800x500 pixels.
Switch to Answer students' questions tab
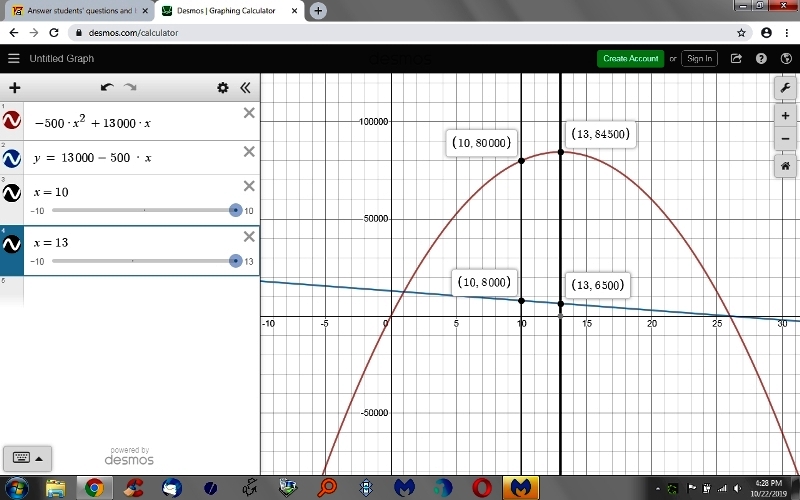(x=77, y=11)
